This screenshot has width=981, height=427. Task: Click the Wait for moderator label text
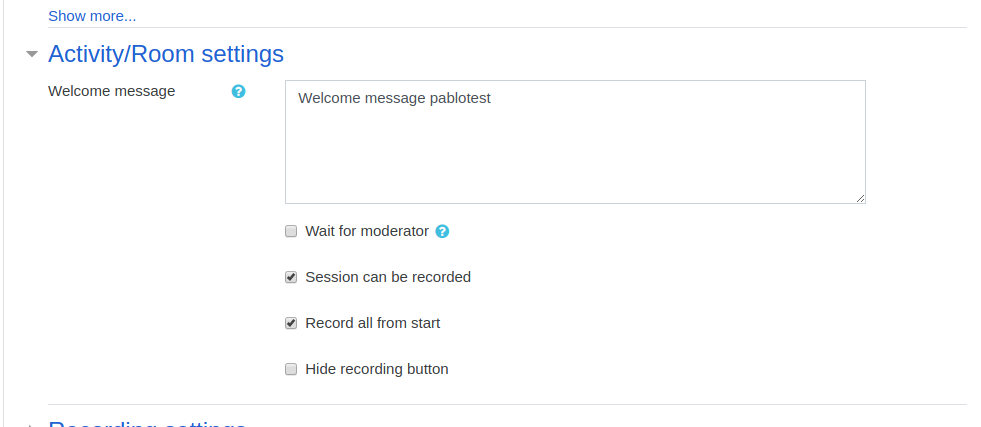(367, 231)
